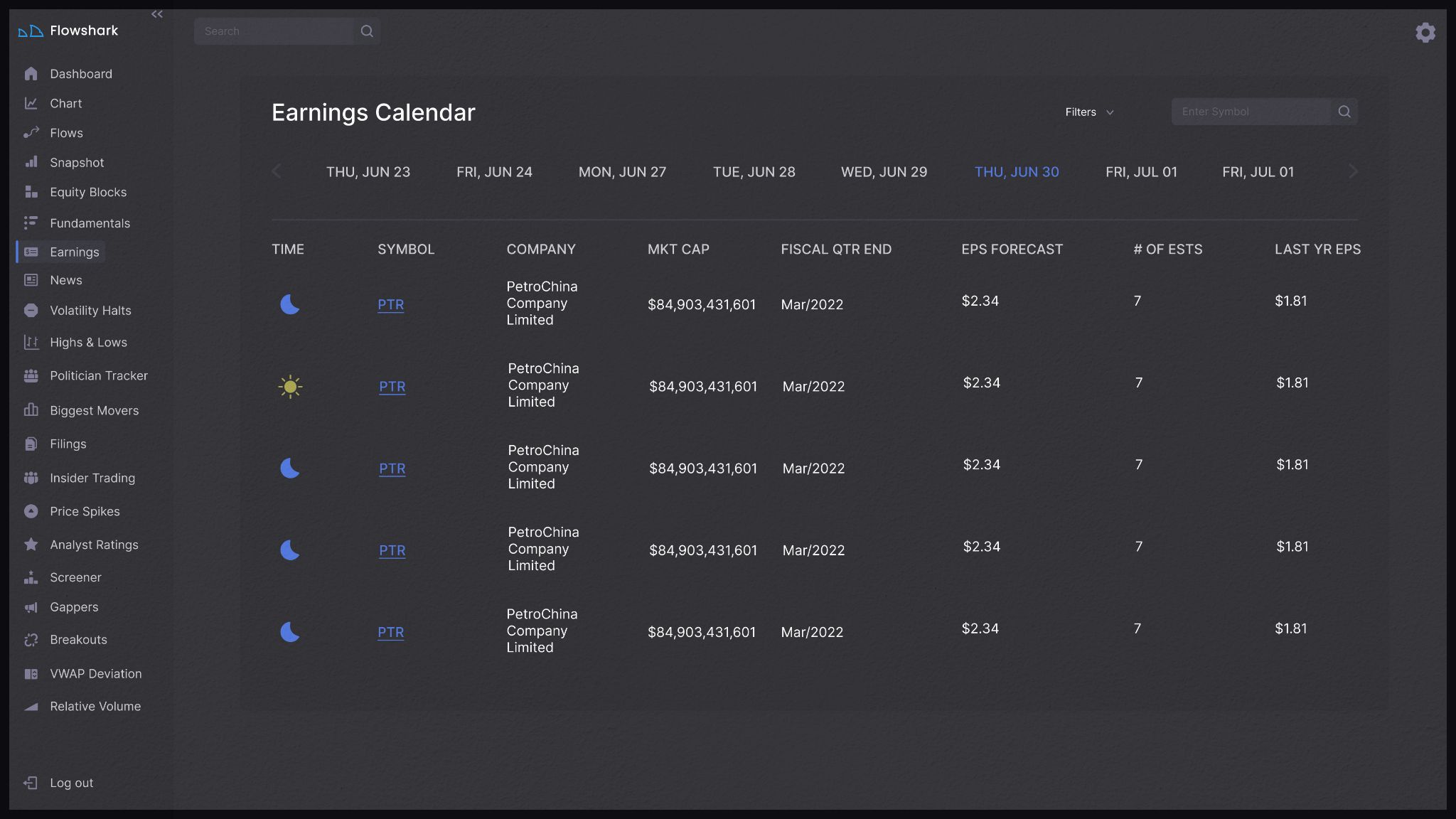Click the top search magnifier icon
Image resolution: width=1456 pixels, height=819 pixels.
(367, 31)
